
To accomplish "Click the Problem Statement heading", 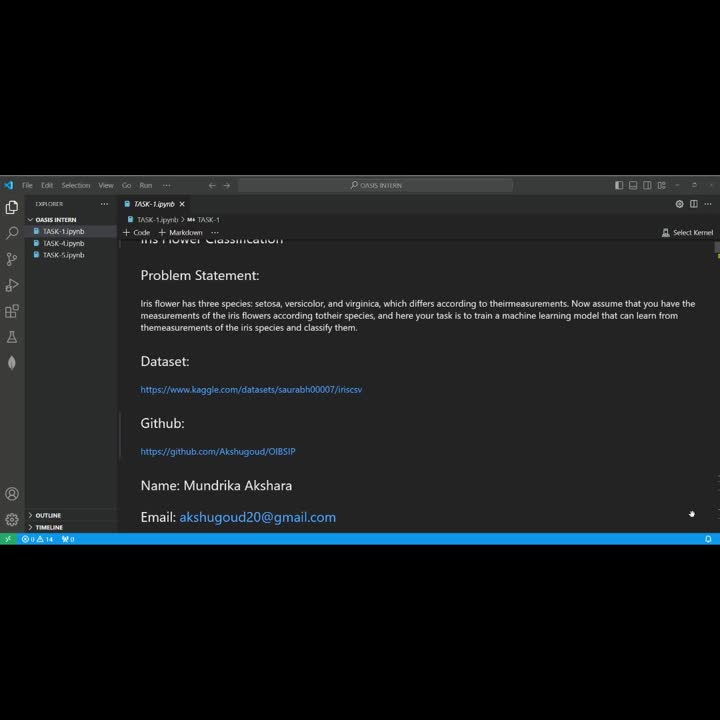I will pos(200,275).
